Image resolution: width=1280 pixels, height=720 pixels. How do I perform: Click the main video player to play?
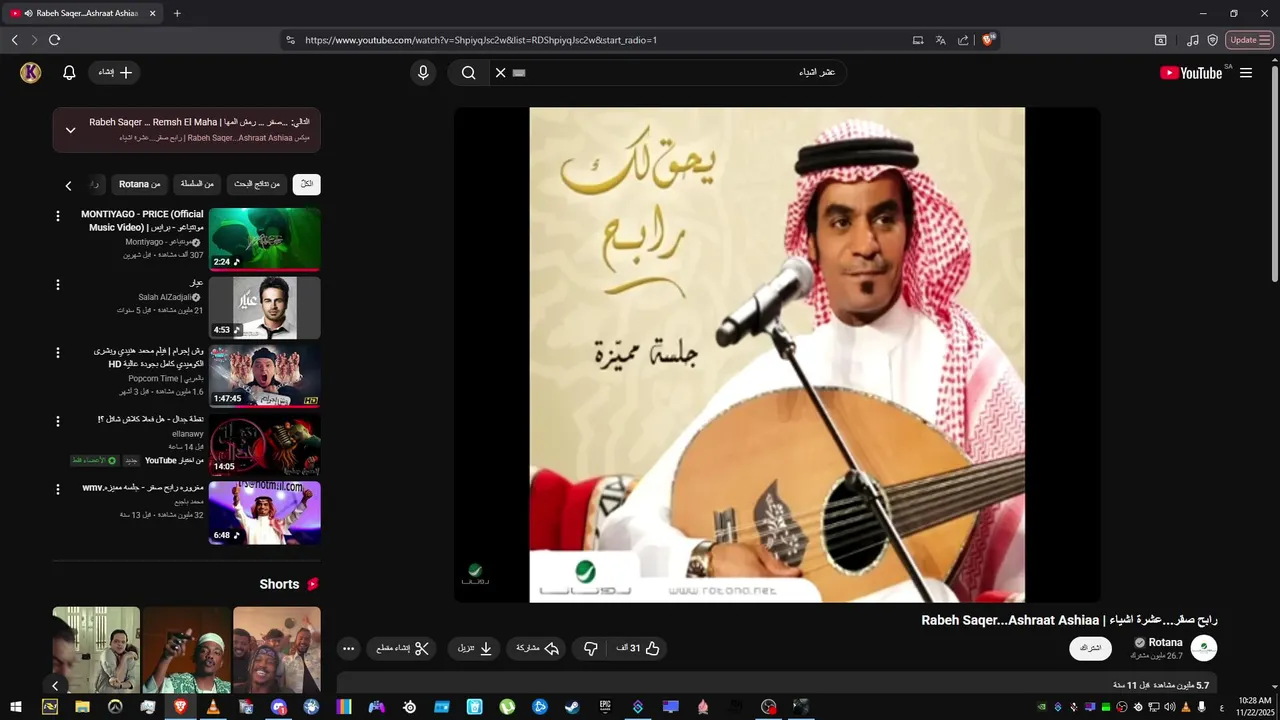tap(777, 355)
